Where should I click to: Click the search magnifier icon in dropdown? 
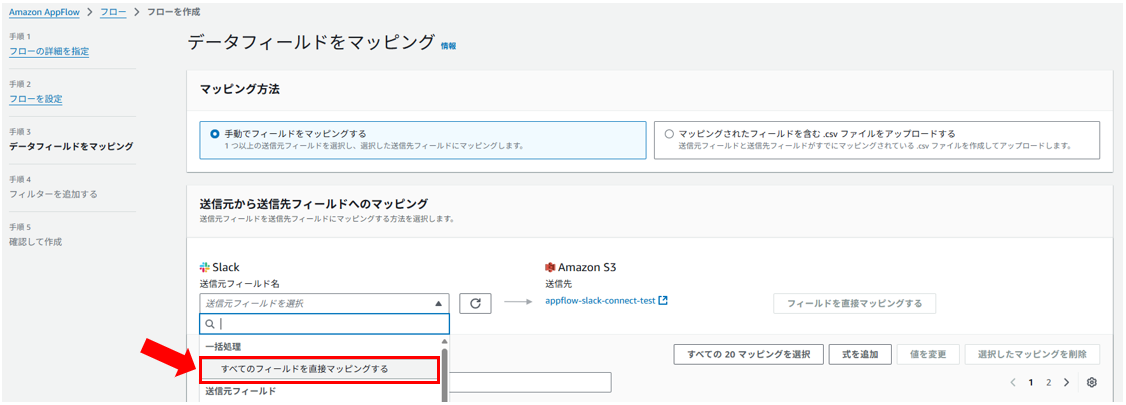pos(210,324)
